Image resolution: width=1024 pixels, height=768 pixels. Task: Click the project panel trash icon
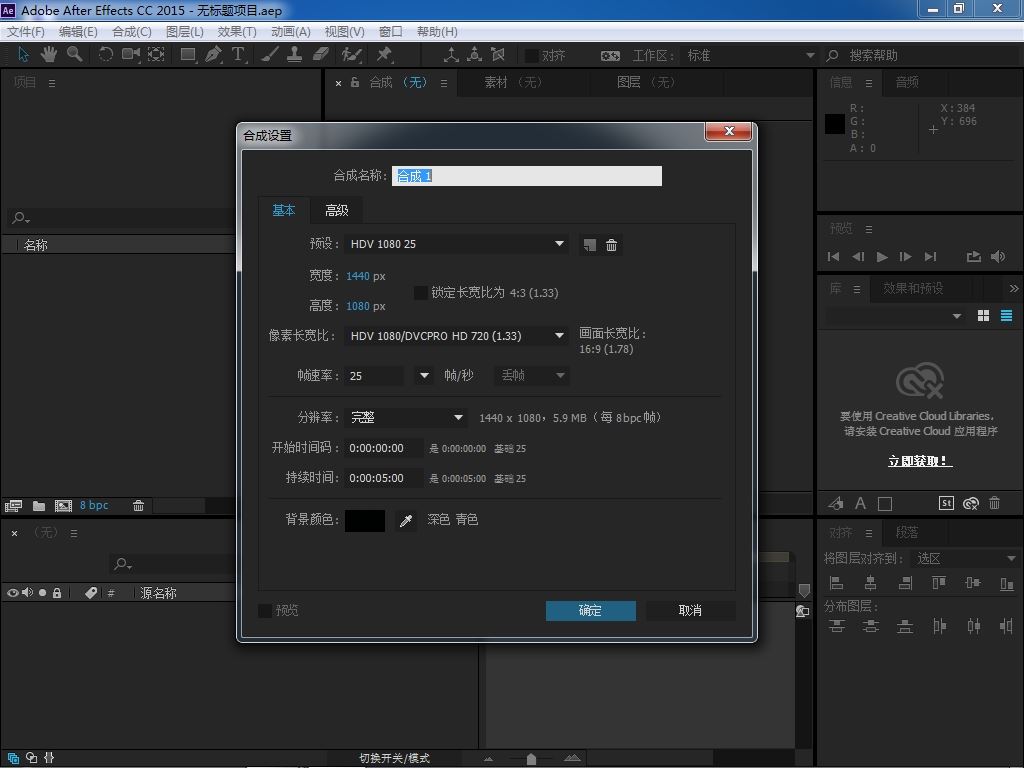[138, 505]
